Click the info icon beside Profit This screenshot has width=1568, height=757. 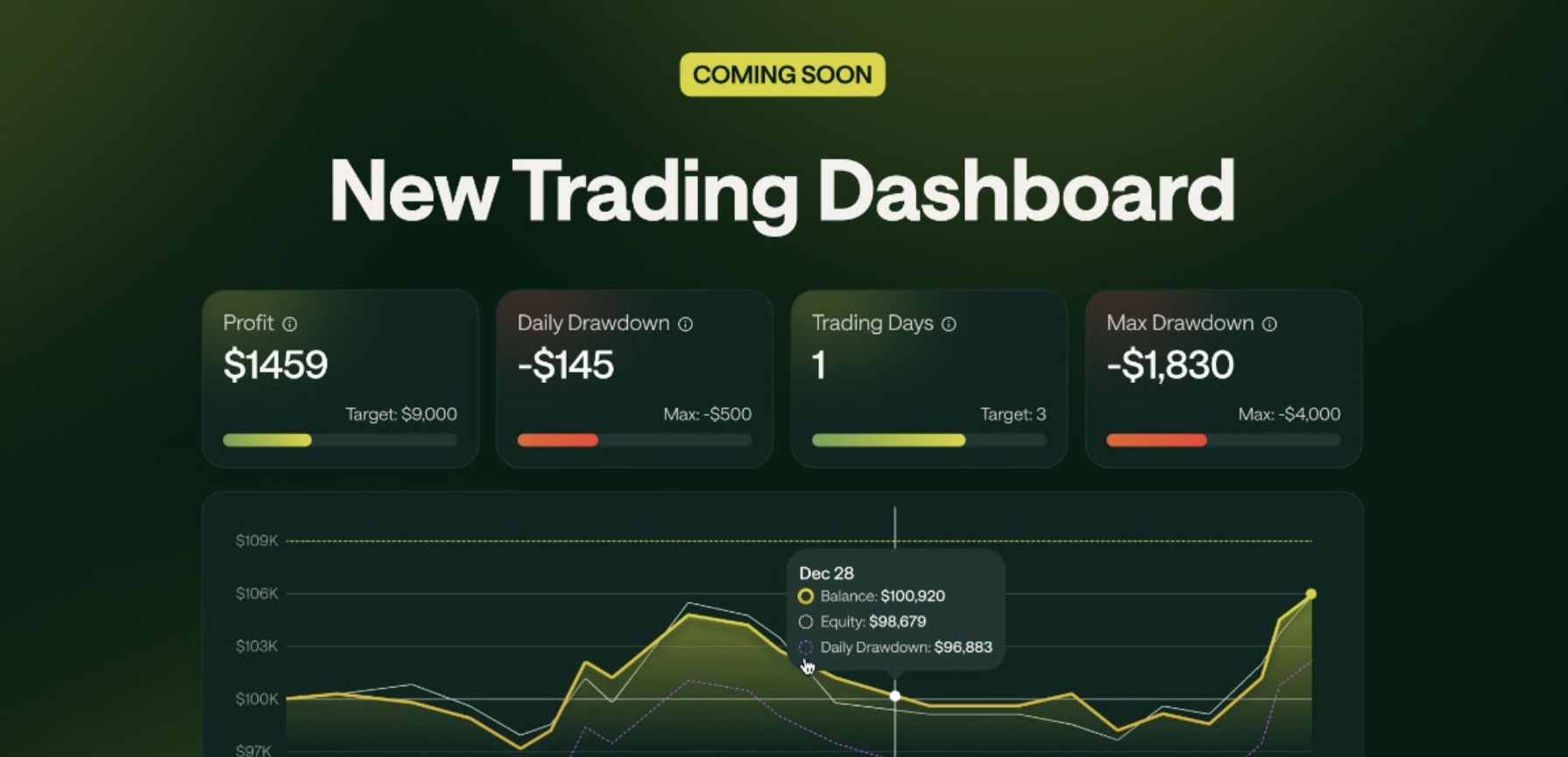[x=290, y=324]
